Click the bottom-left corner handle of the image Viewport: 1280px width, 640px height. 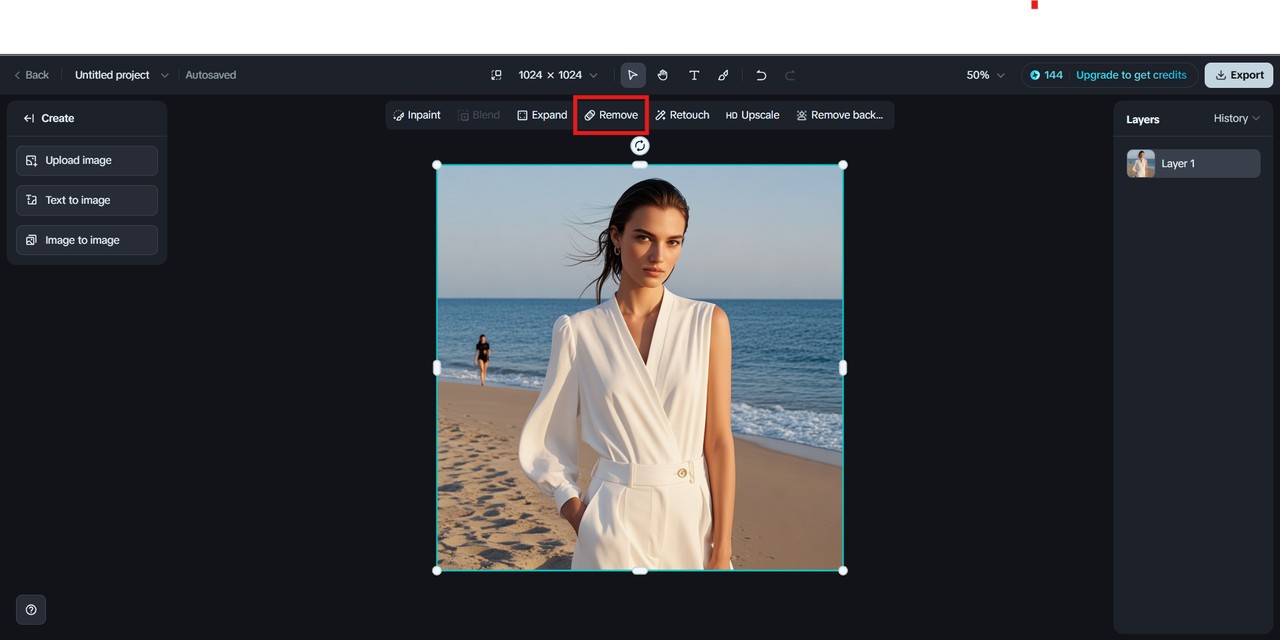tap(437, 571)
